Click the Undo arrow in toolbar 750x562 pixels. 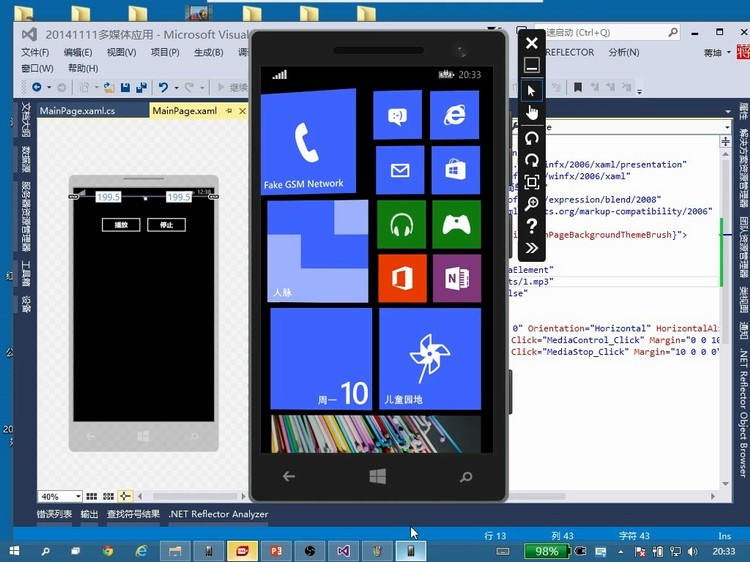[x=164, y=88]
